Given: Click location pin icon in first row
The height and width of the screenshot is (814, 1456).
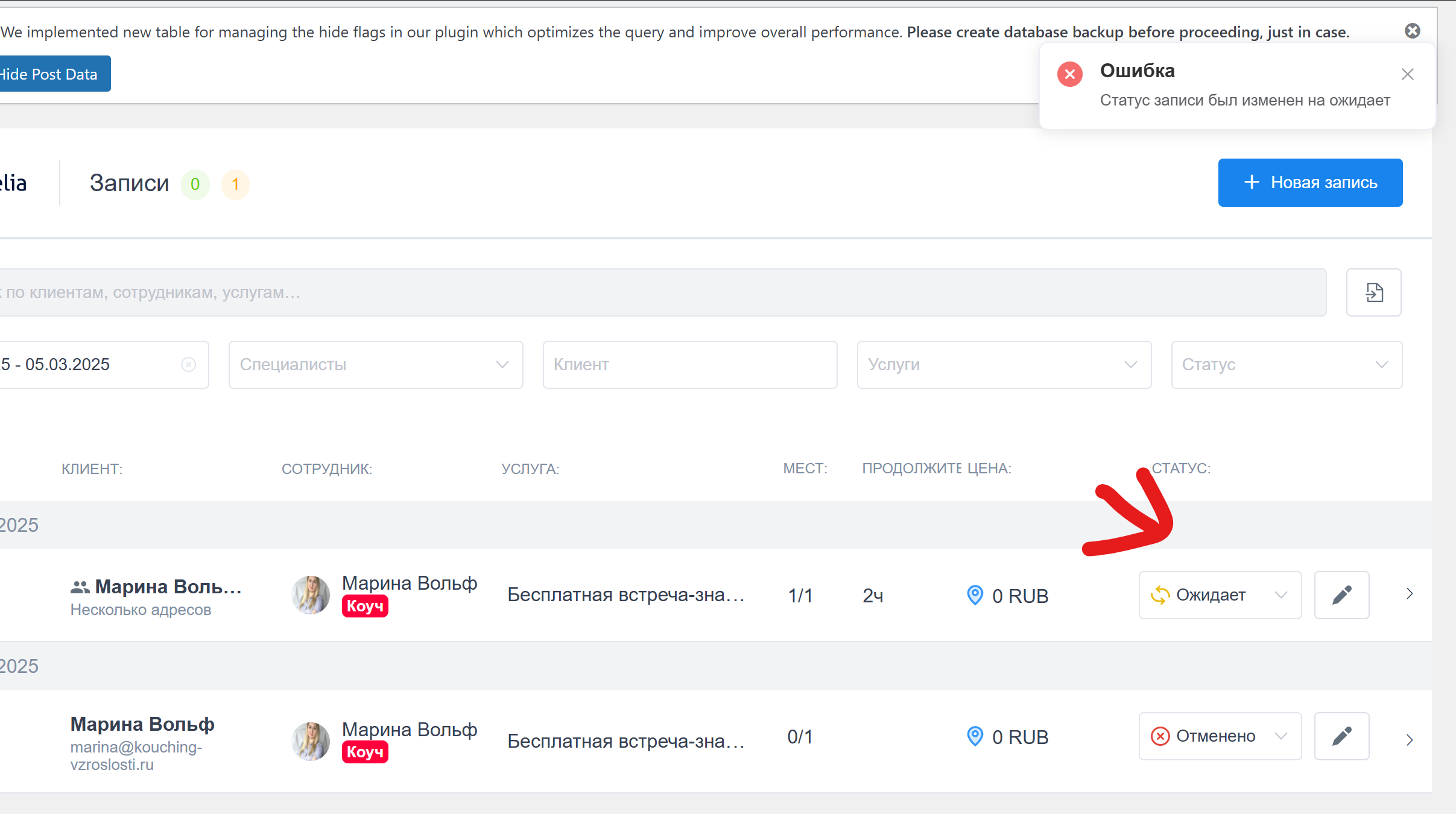Looking at the screenshot, I should (975, 595).
